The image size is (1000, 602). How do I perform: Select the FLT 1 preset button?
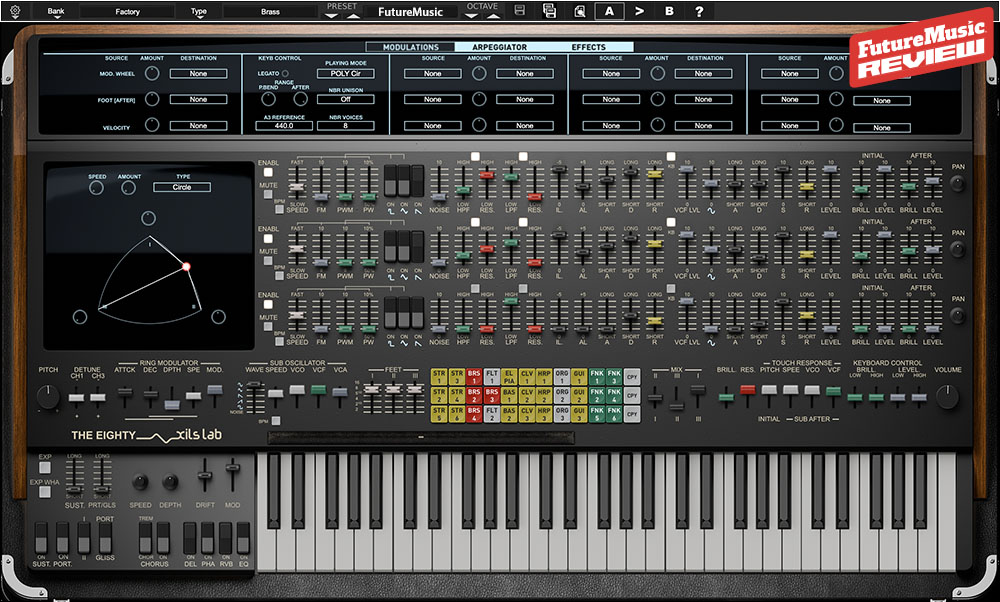click(x=491, y=376)
